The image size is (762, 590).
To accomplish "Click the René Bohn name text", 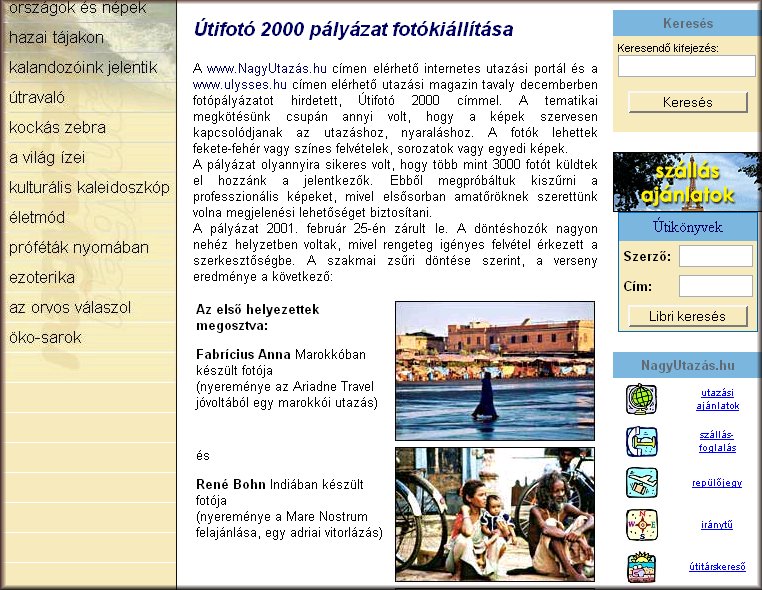I will pos(231,485).
